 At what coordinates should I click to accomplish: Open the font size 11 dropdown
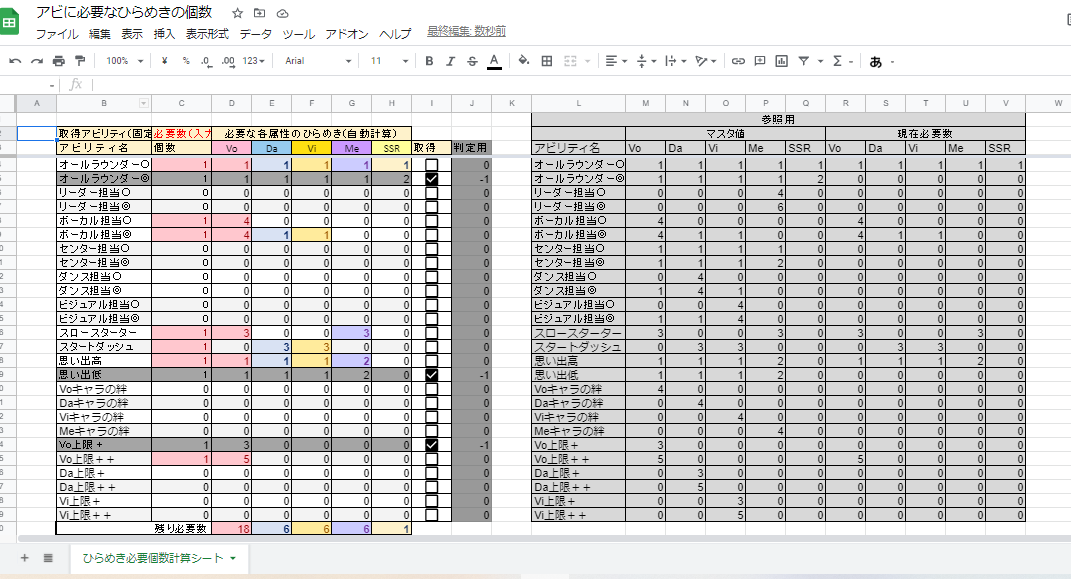pos(389,61)
